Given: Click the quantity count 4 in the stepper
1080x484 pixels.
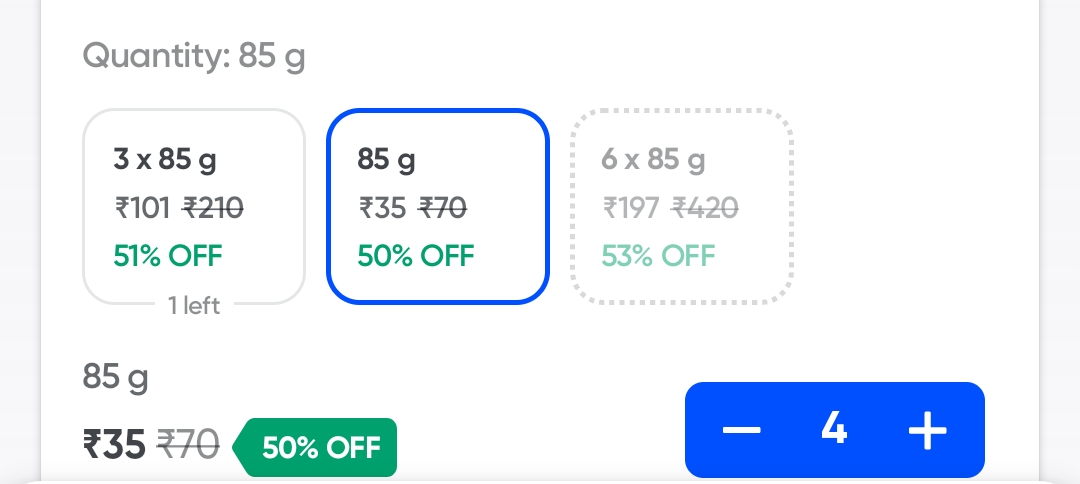Looking at the screenshot, I should [x=834, y=430].
